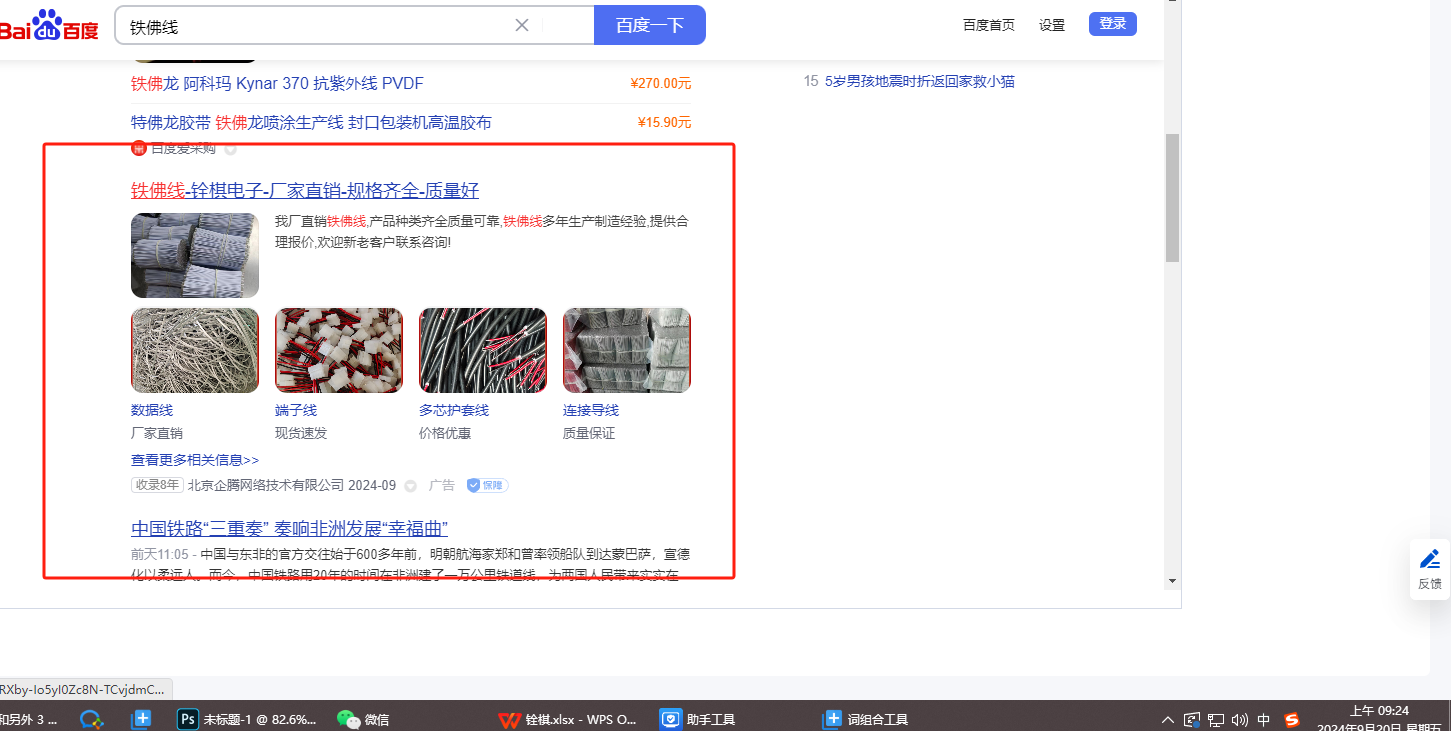This screenshot has height=731, width=1451.
Task: Click the 中 input method indicator
Action: tap(1264, 719)
